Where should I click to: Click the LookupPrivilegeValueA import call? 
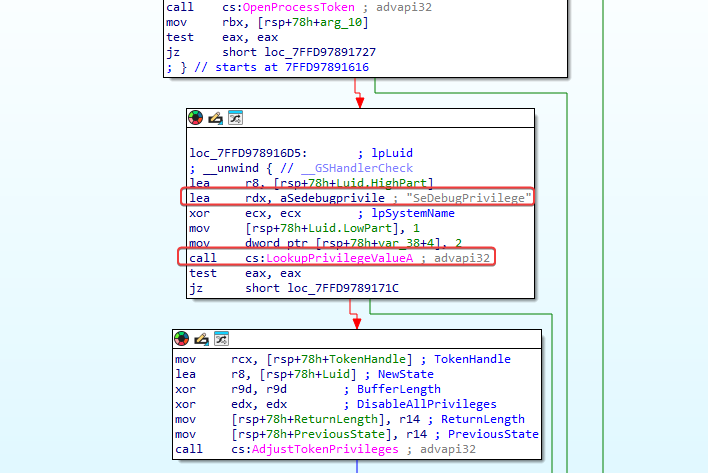pos(340,258)
